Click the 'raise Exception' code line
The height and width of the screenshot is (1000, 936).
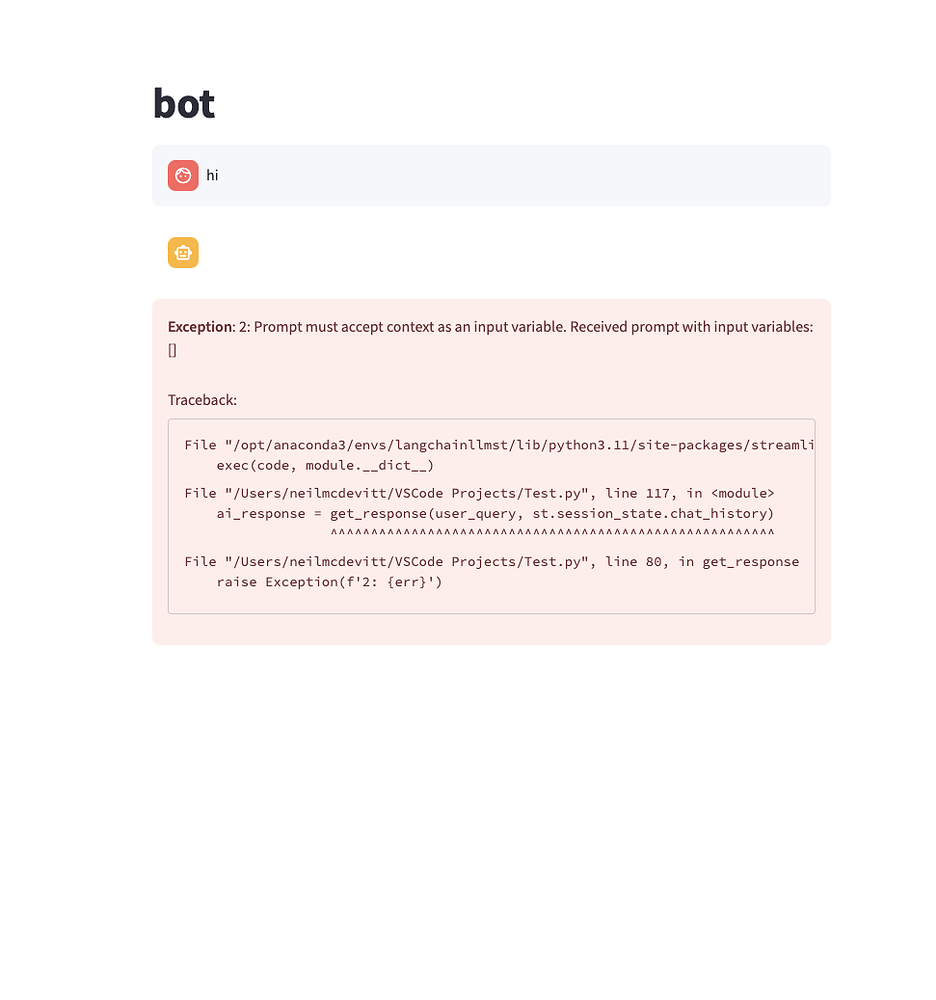329,582
